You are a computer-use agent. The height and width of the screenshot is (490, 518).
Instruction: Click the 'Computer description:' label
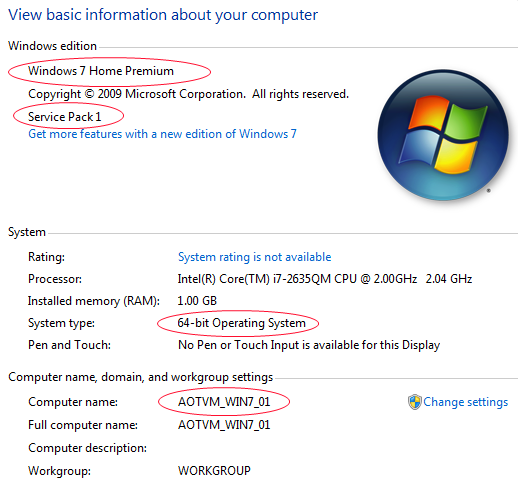pyautogui.click(x=87, y=448)
